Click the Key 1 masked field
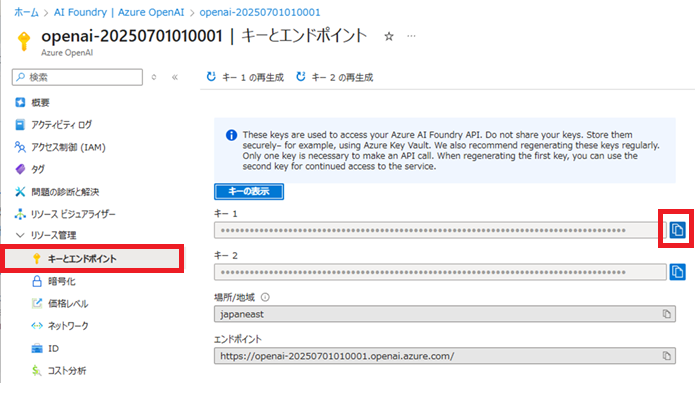 click(440, 230)
